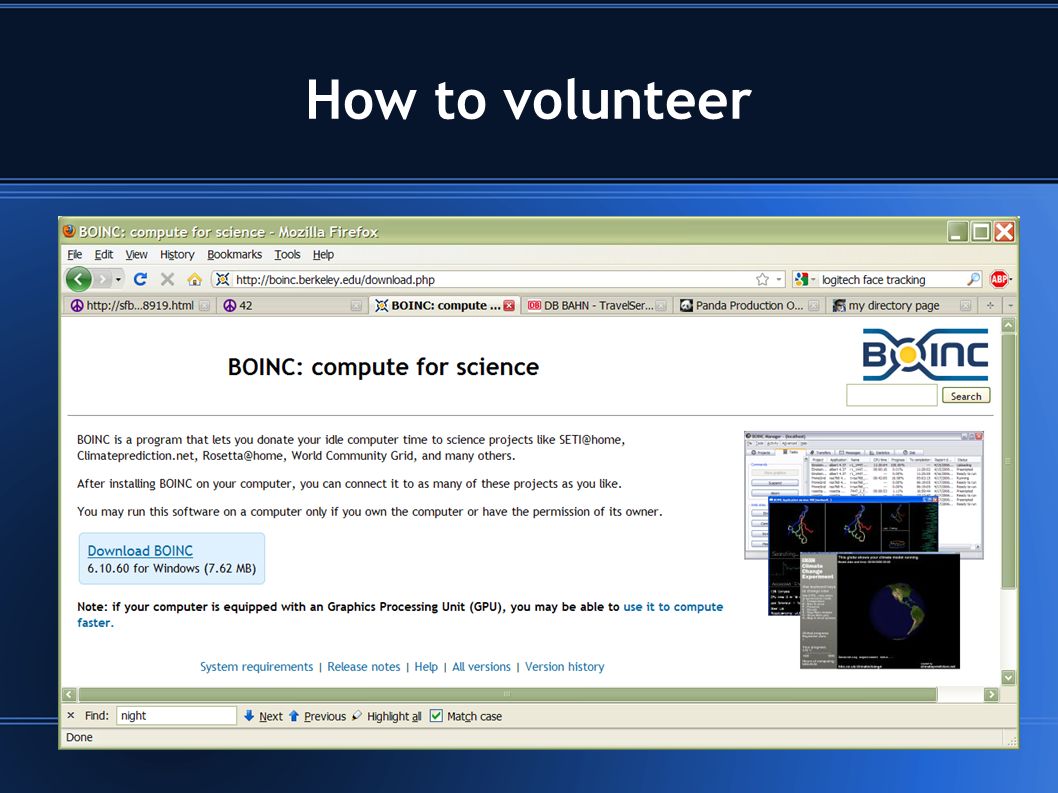The width and height of the screenshot is (1058, 793).
Task: Open the All versions link
Action: point(481,667)
